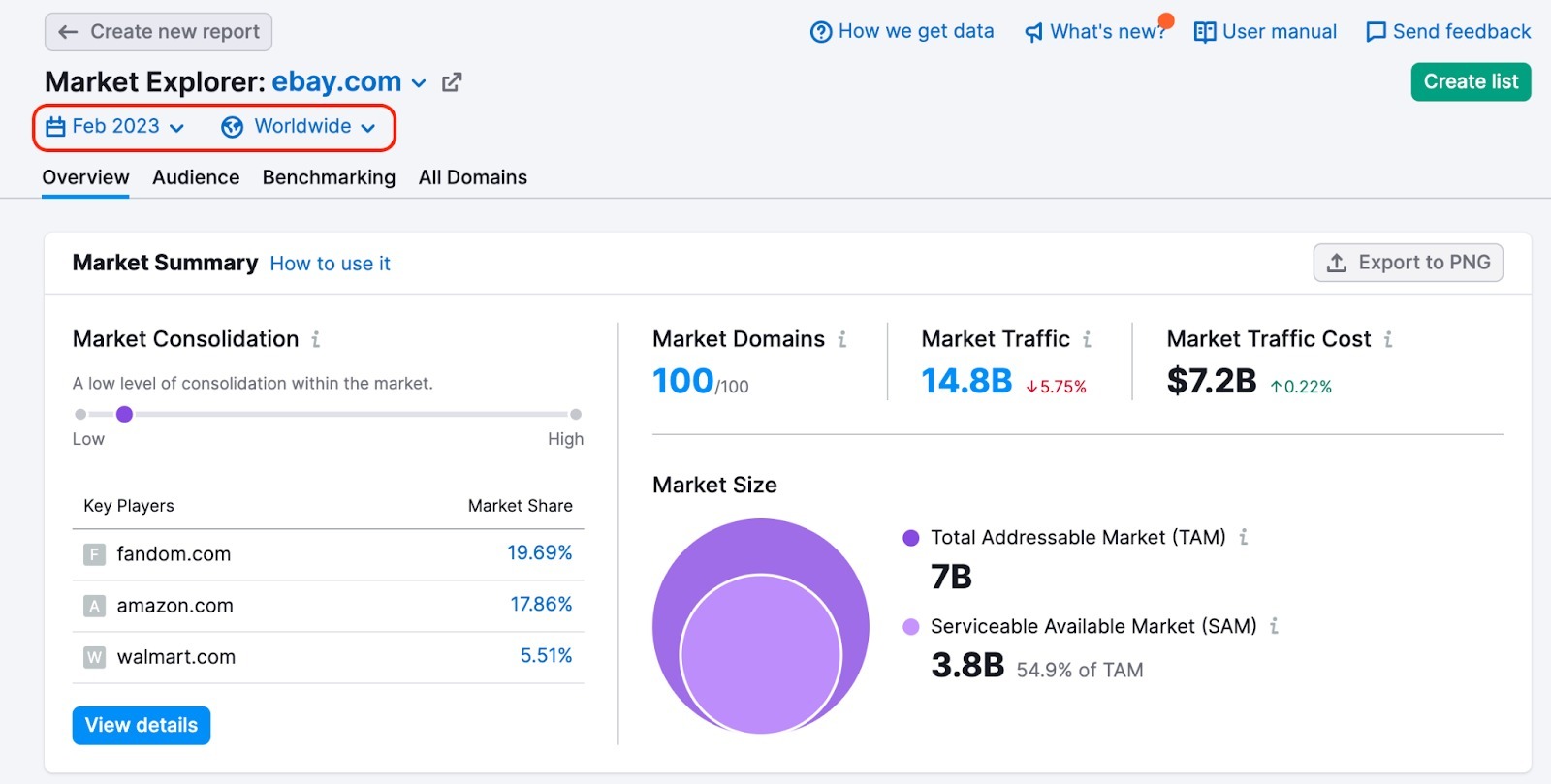The width and height of the screenshot is (1551, 784).
Task: Click the back arrow in Create new report
Action: (68, 32)
